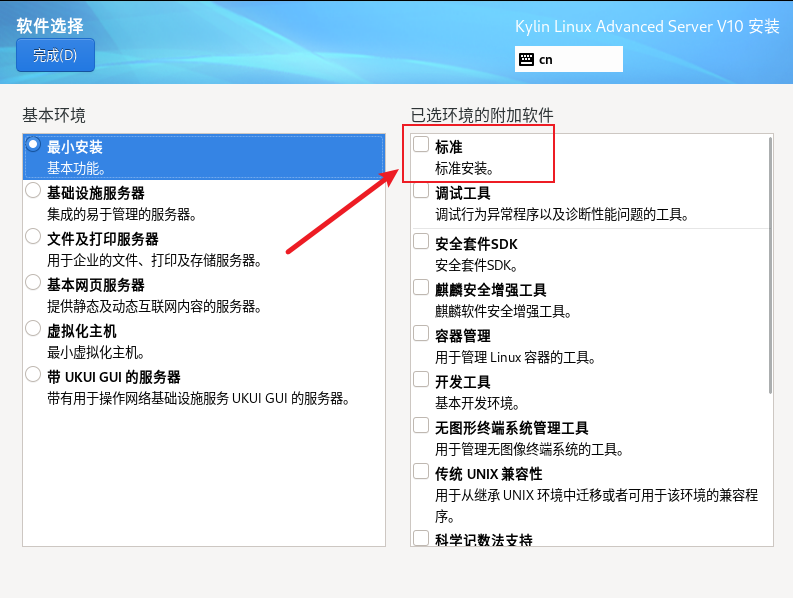Open the cn keyboard layout selector
Image resolution: width=793 pixels, height=598 pixels.
point(568,59)
